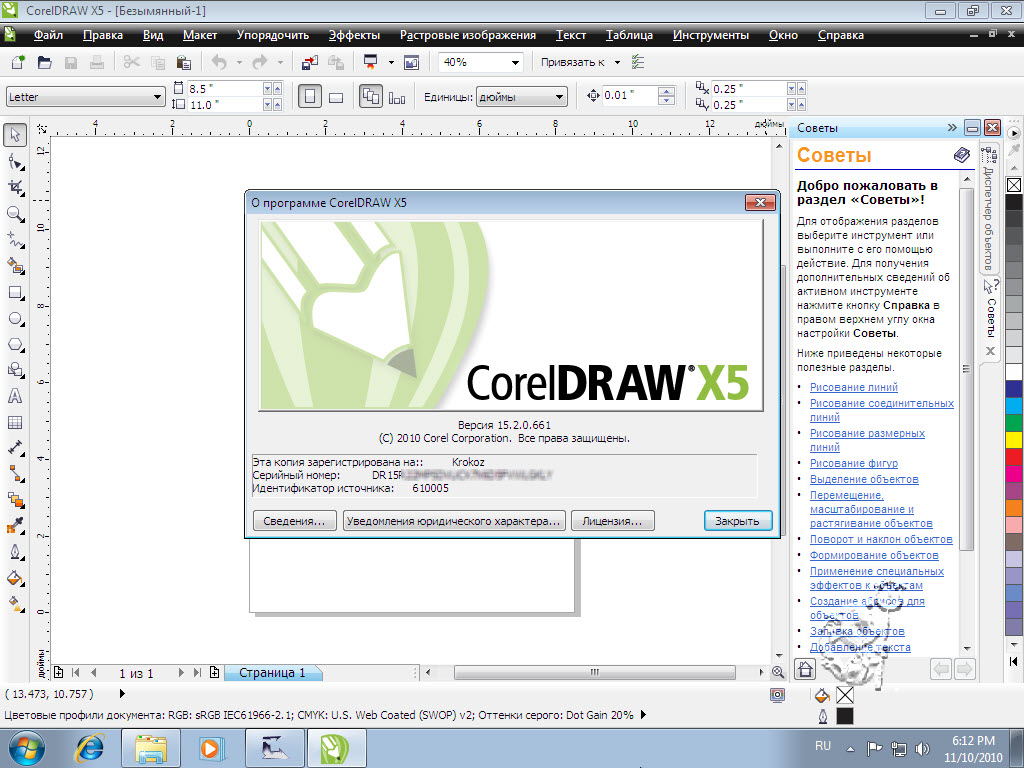This screenshot has width=1024, height=768.
Task: Select the Color Eyedropper tool
Action: (x=15, y=526)
